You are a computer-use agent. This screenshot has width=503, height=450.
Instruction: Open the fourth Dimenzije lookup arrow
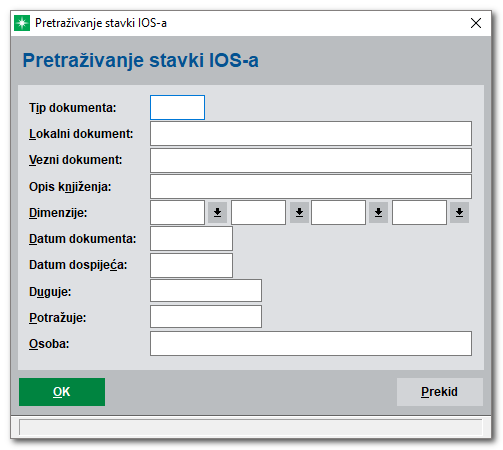point(459,212)
